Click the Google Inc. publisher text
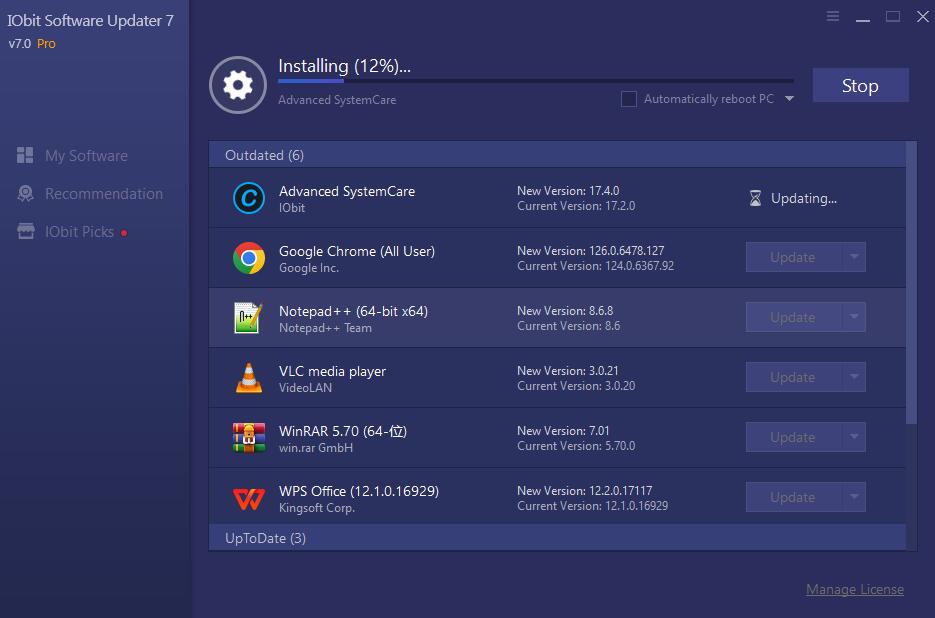 [x=309, y=268]
